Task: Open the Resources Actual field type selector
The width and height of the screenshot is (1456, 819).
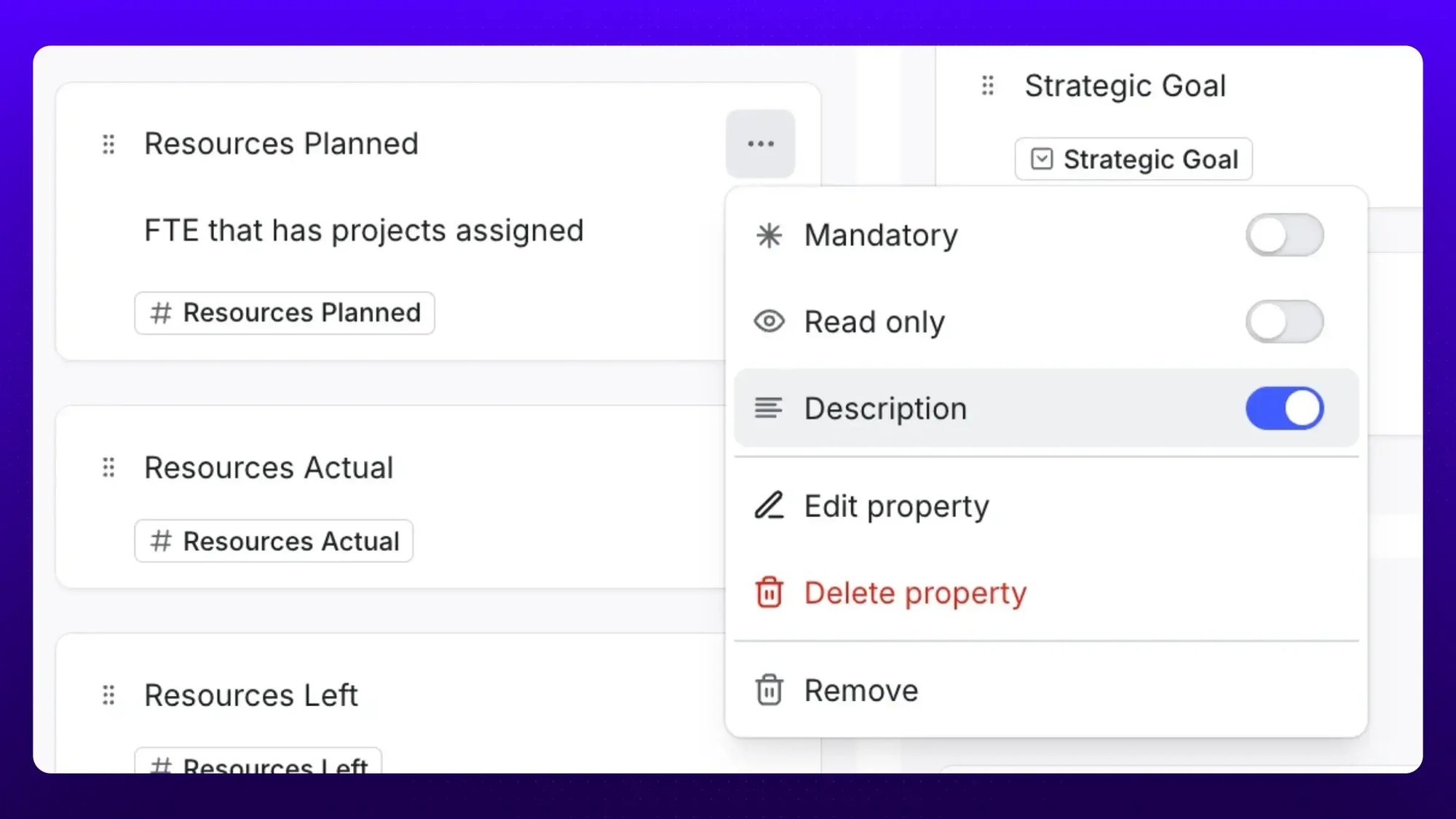Action: (x=273, y=541)
